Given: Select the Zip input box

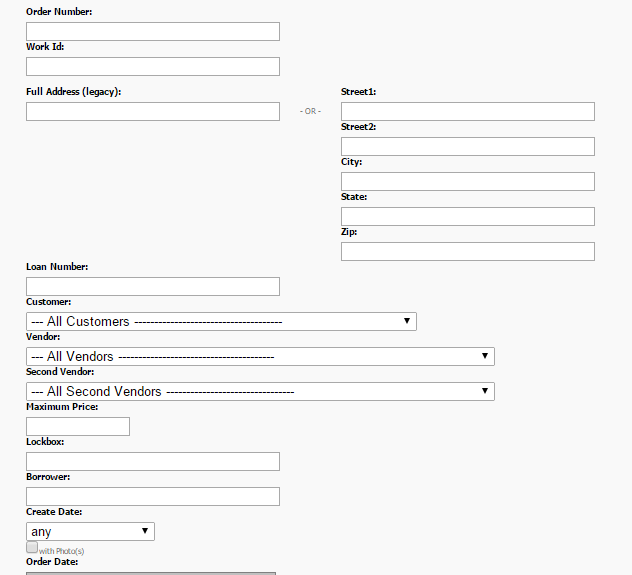Looking at the screenshot, I should [468, 251].
